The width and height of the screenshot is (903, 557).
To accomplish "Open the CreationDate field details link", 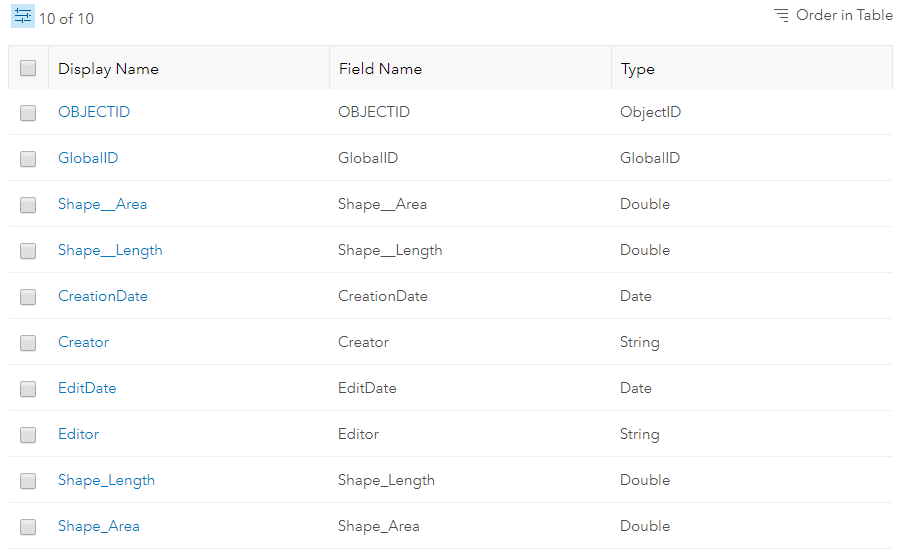I will click(x=103, y=296).
